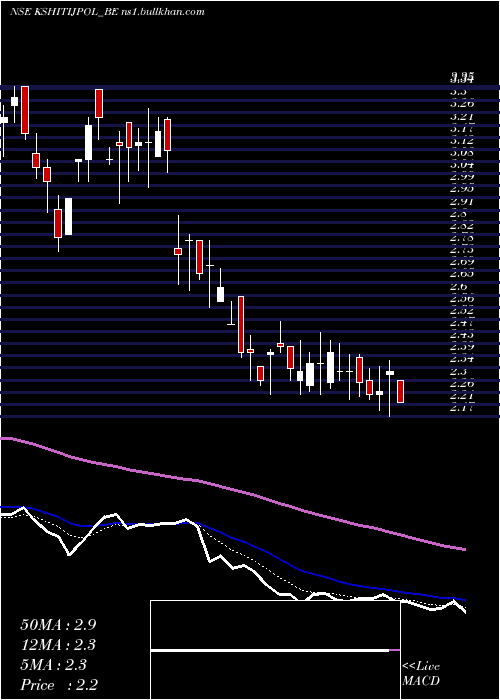This screenshot has height=700, width=500.
Task: Click the 2.17 price axis label
Action: (x=462, y=407)
